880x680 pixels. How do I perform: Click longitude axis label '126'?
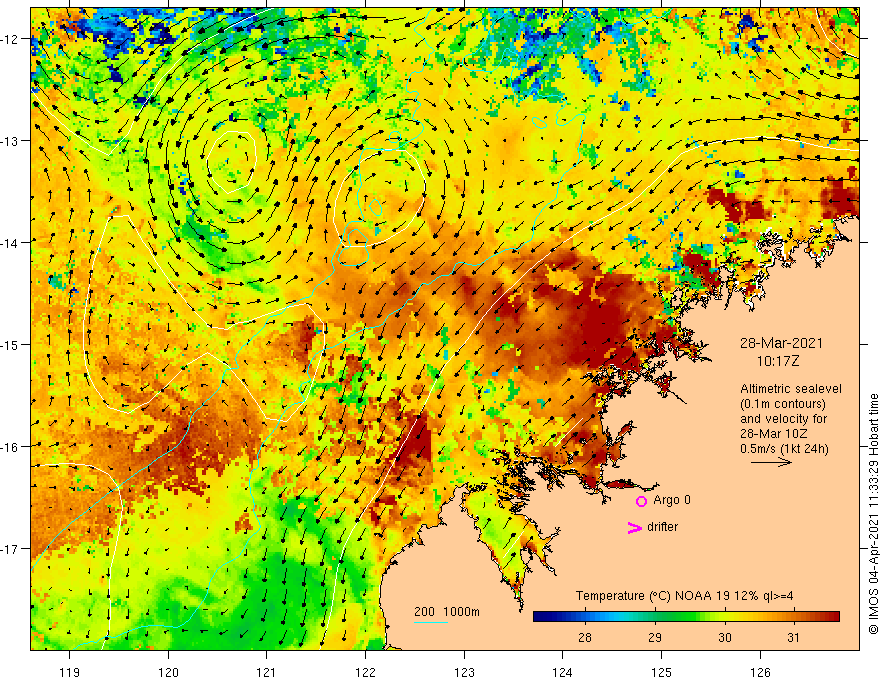[760, 672]
